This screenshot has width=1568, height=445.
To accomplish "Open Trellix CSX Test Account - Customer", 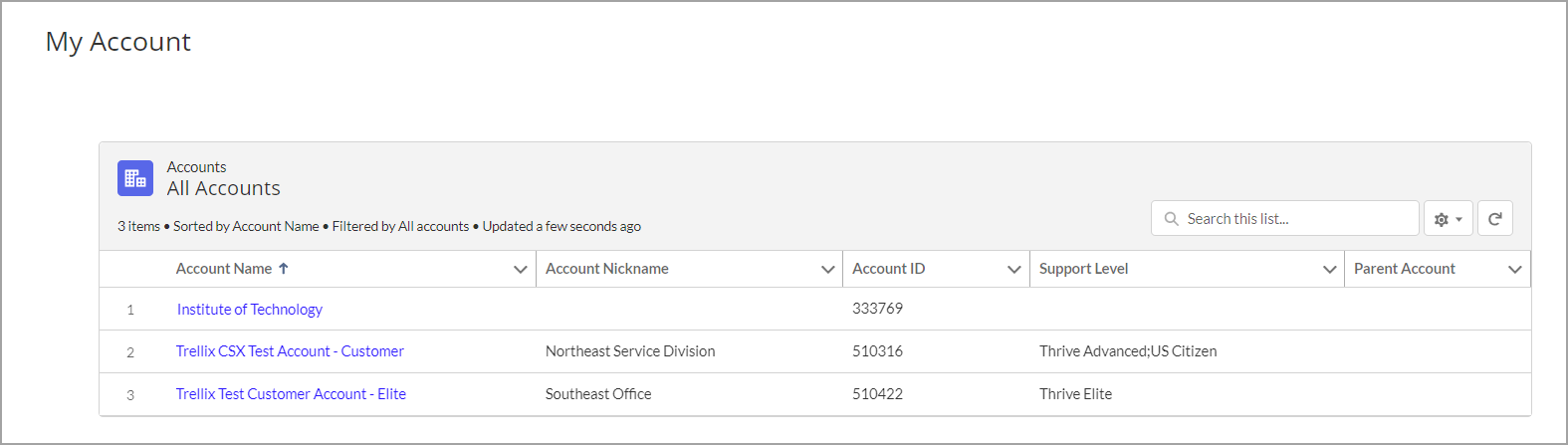I will [290, 351].
